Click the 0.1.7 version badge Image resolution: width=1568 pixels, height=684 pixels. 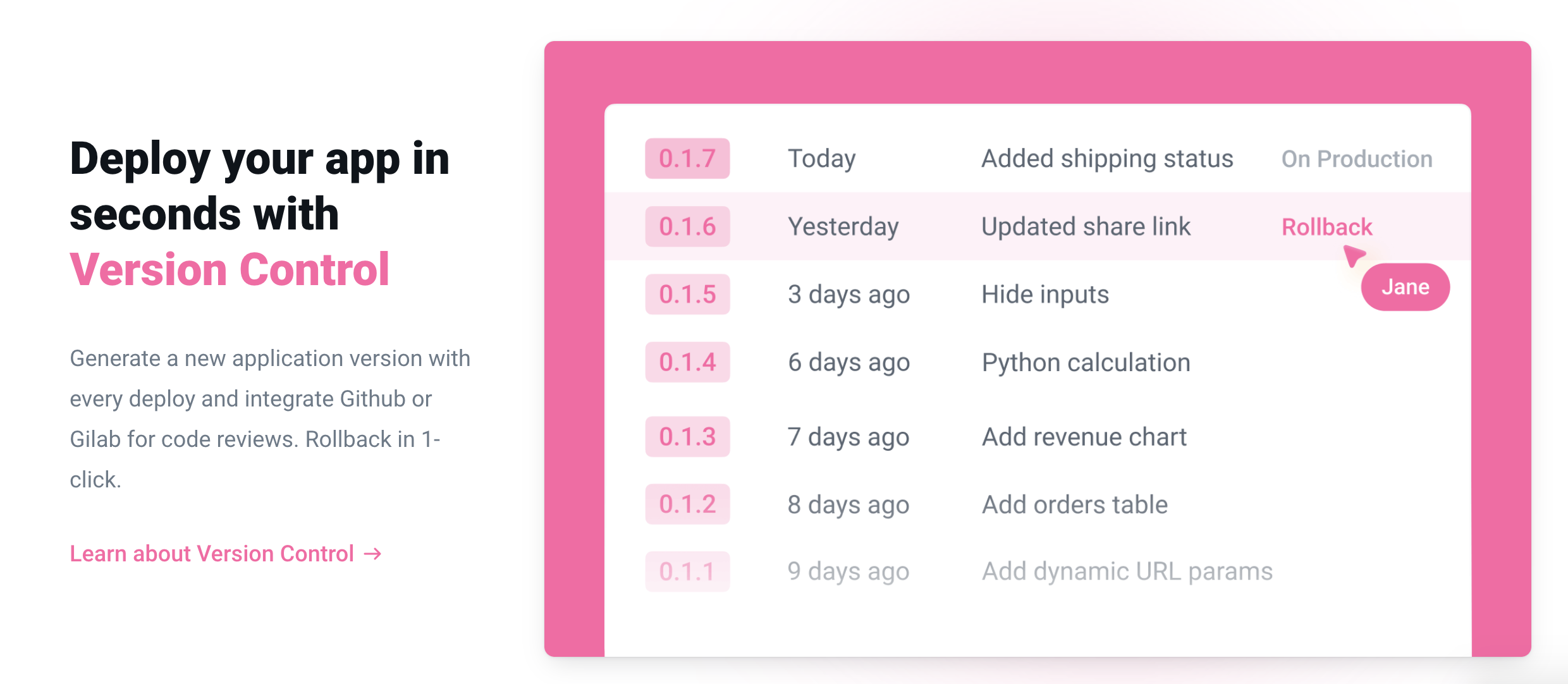pyautogui.click(x=687, y=159)
